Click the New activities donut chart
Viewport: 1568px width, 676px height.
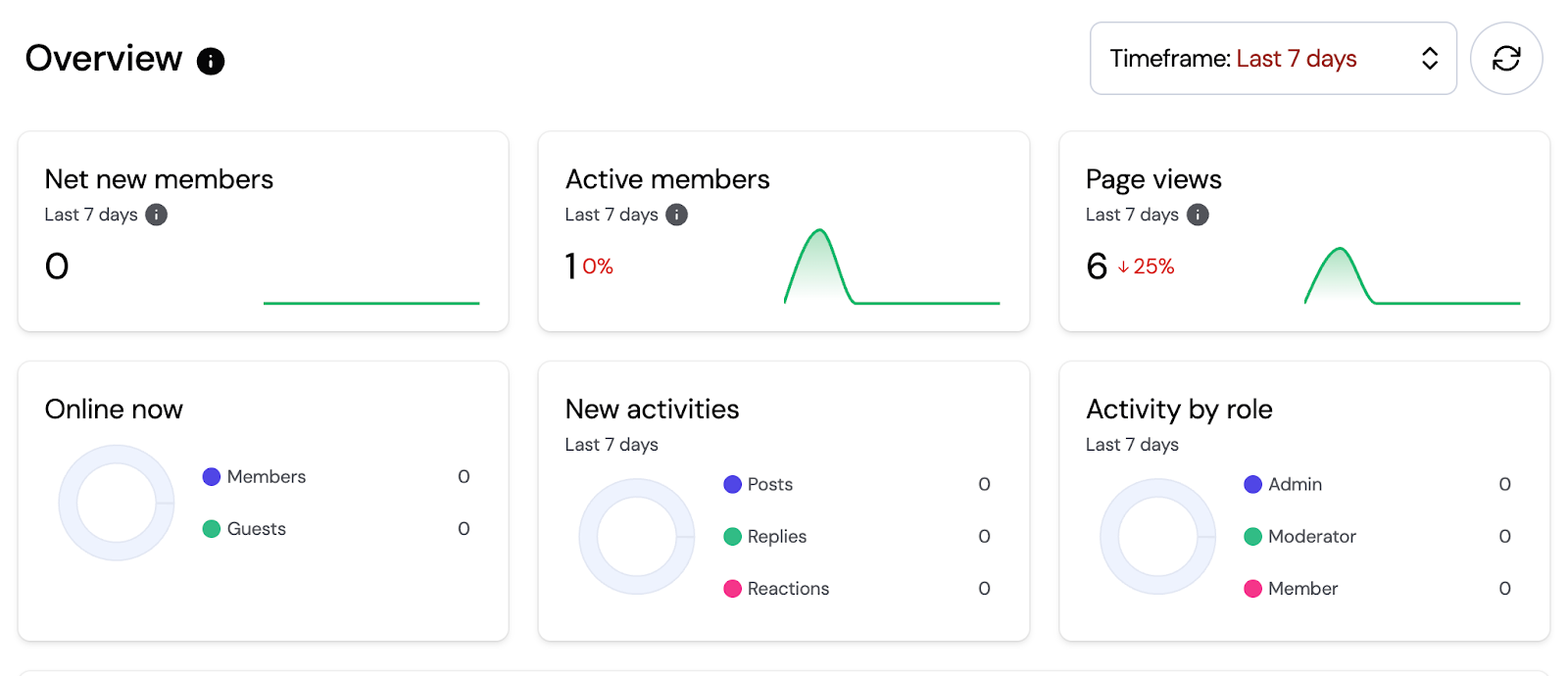tap(637, 536)
